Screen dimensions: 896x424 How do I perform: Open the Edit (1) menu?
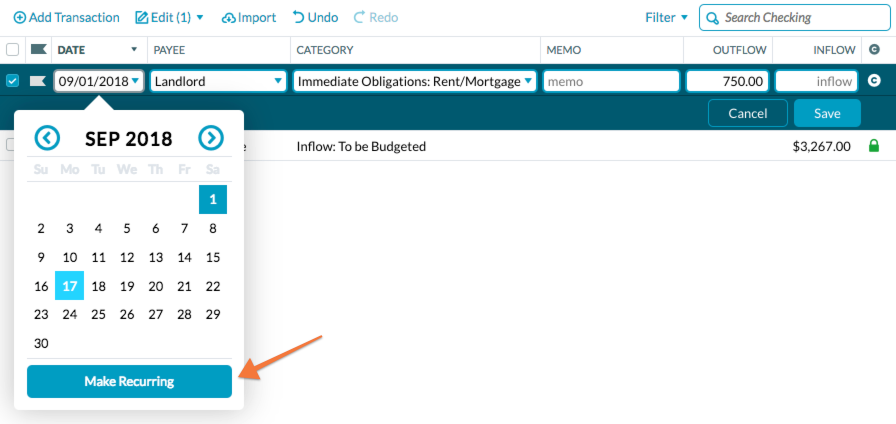click(169, 18)
